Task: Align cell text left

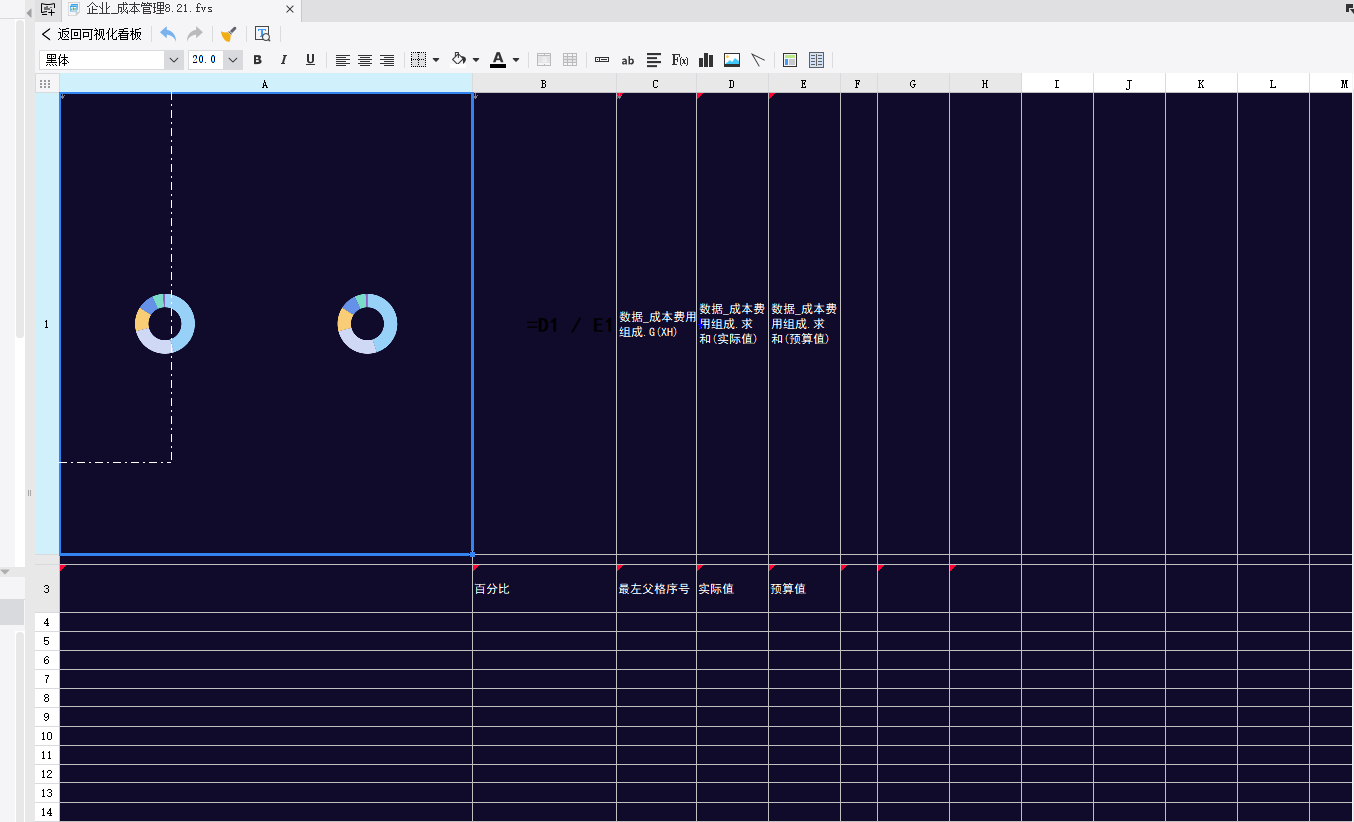Action: point(343,60)
